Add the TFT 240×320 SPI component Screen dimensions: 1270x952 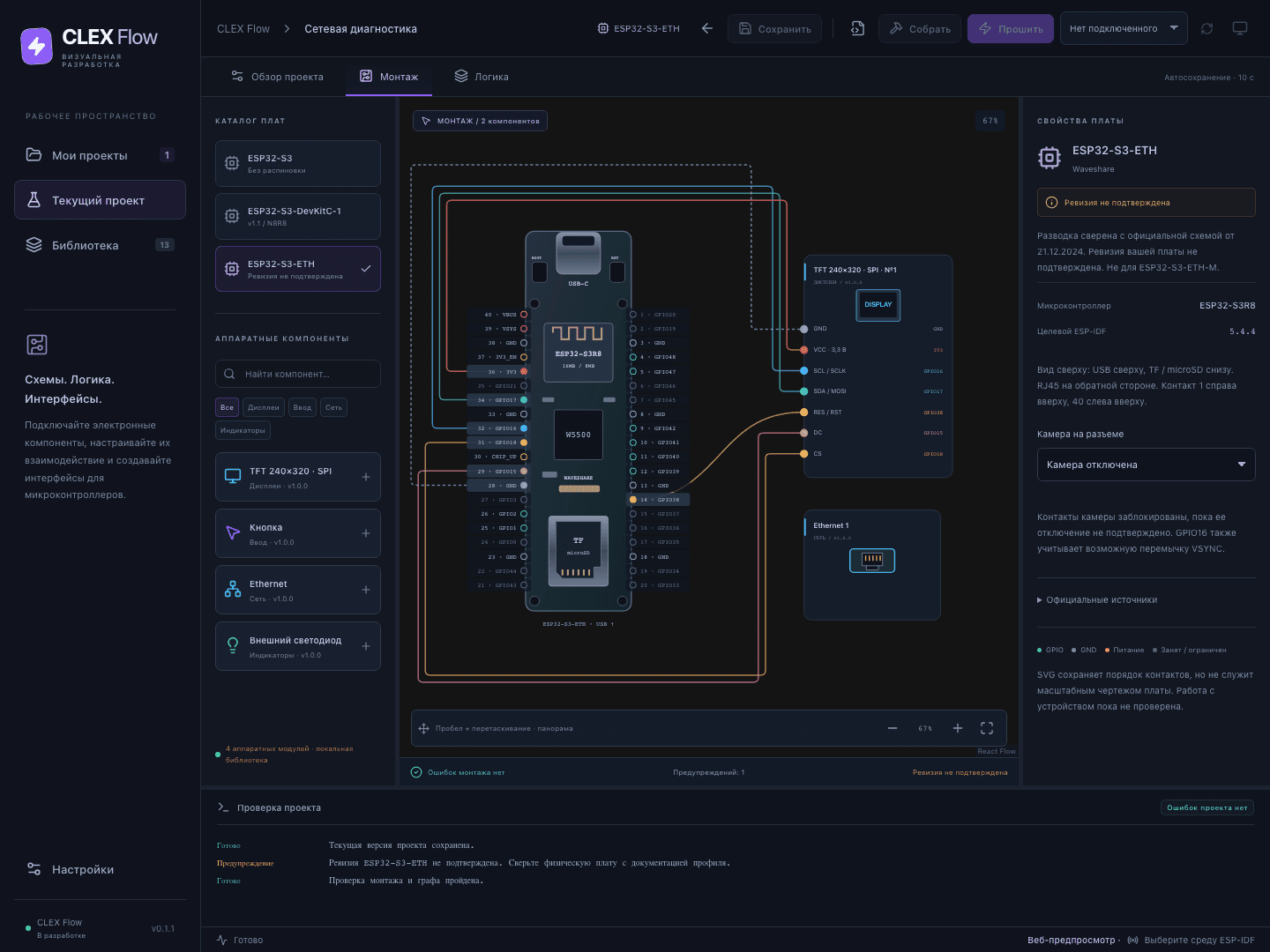[366, 477]
